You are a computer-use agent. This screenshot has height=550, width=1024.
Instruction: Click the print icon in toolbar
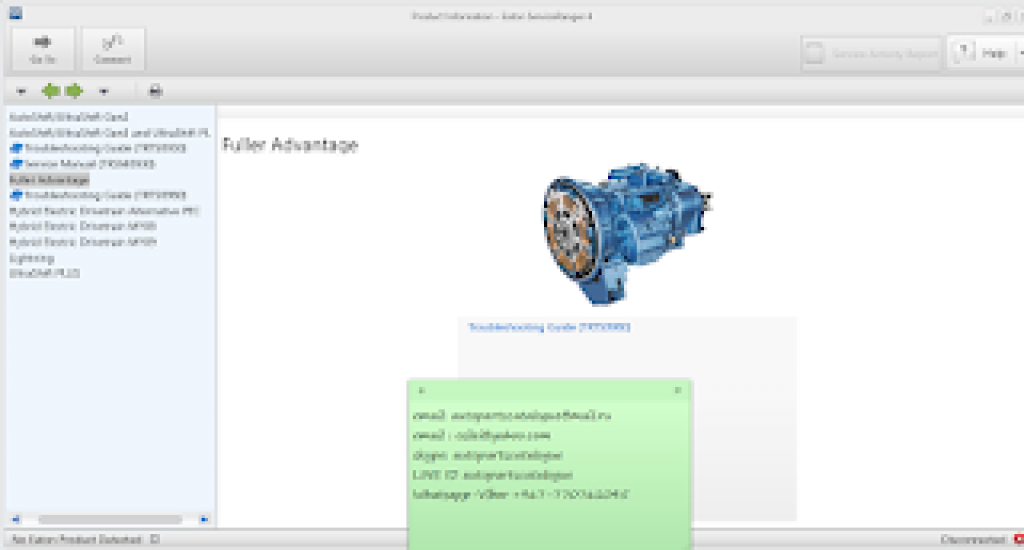tap(155, 91)
